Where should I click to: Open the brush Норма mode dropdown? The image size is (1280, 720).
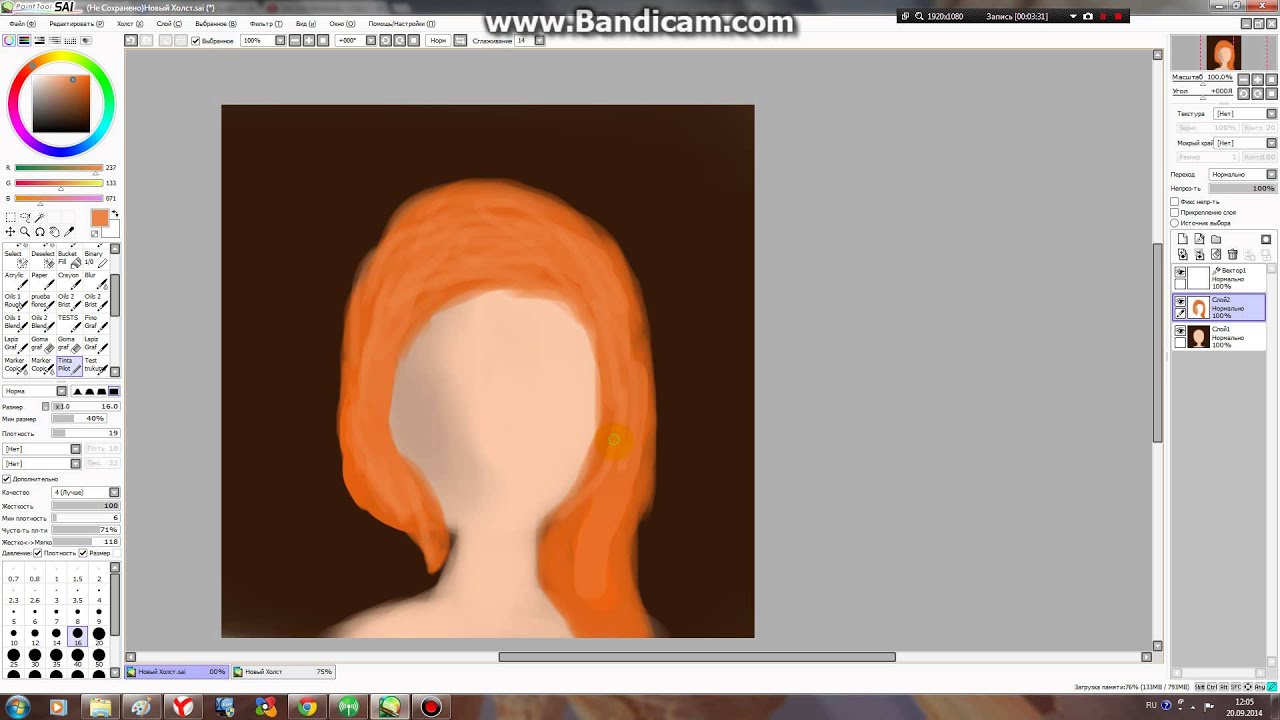pos(61,391)
